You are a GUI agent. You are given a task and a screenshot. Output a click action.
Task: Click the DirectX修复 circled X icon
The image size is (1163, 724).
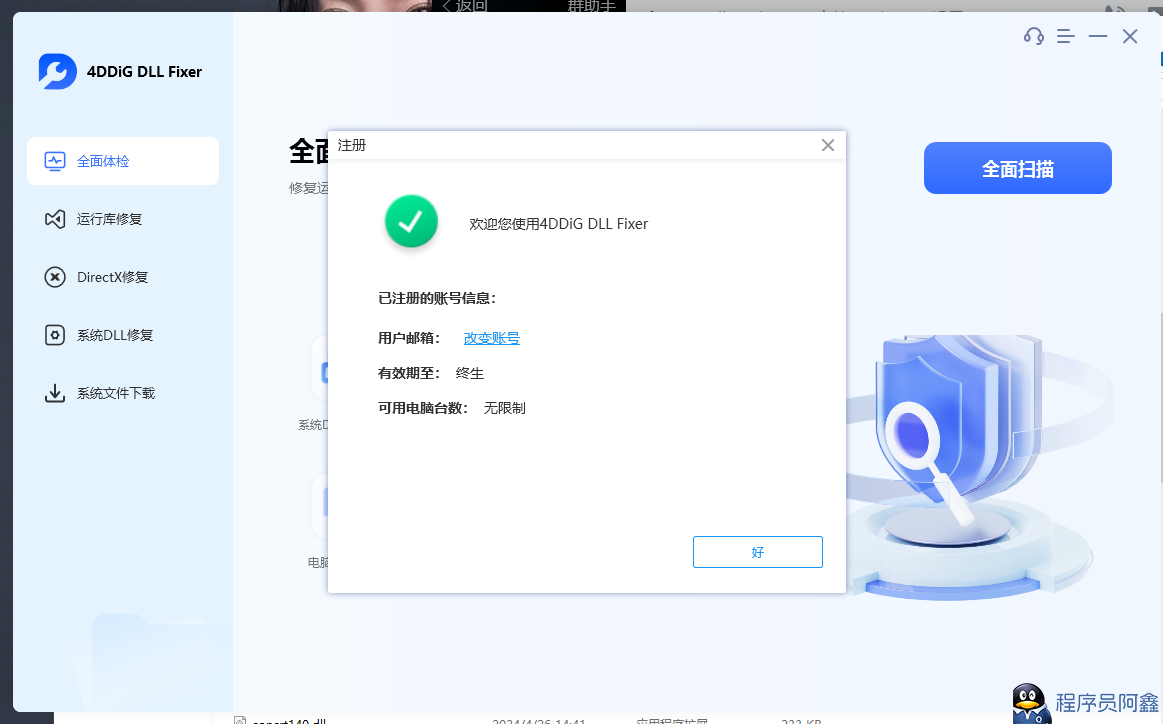pos(55,277)
